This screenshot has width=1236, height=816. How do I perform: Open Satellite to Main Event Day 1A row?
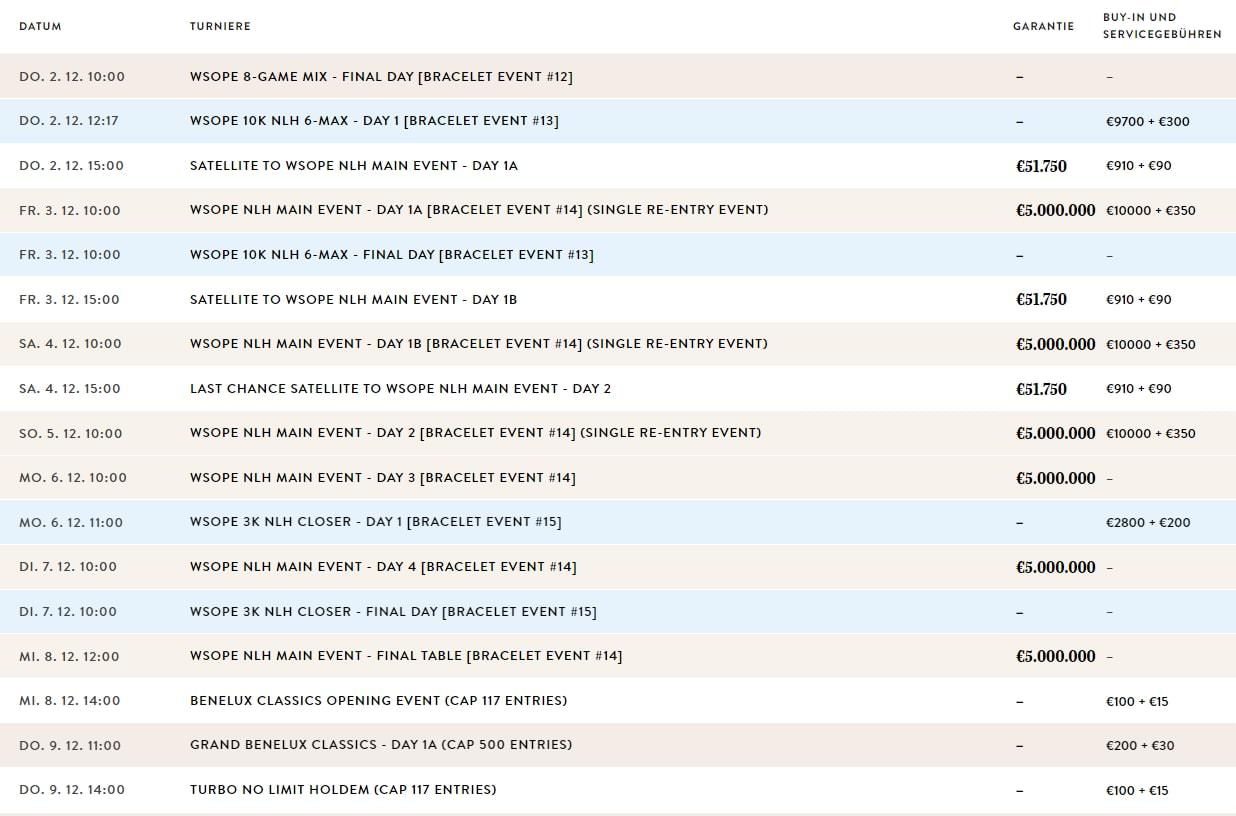tap(354, 166)
